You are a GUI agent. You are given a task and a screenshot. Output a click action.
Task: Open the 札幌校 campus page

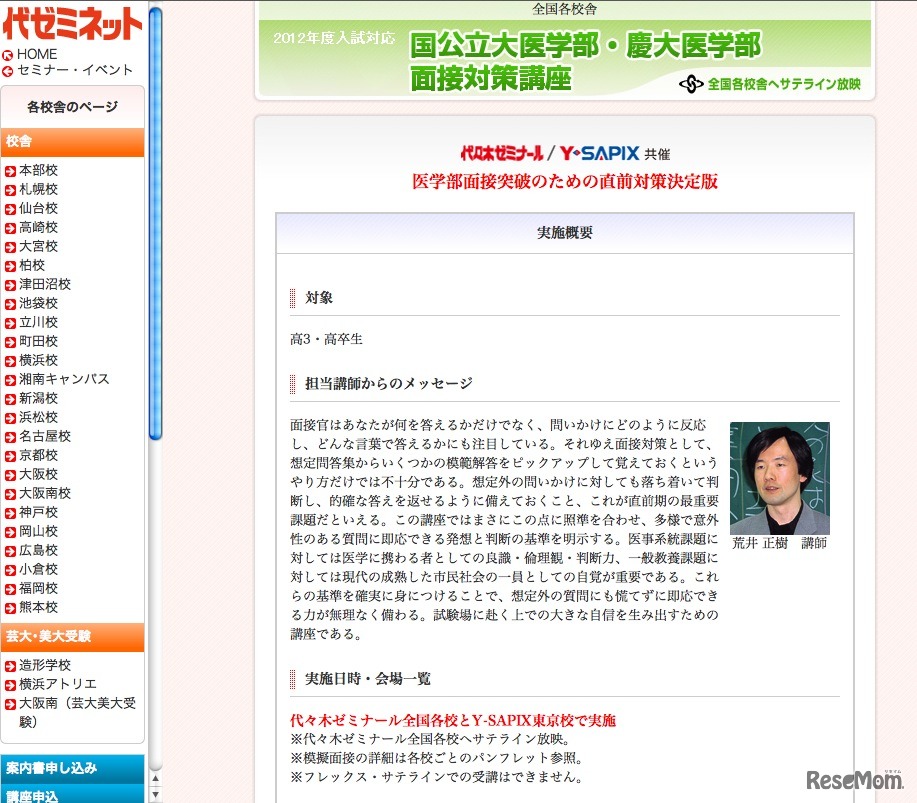(39, 189)
